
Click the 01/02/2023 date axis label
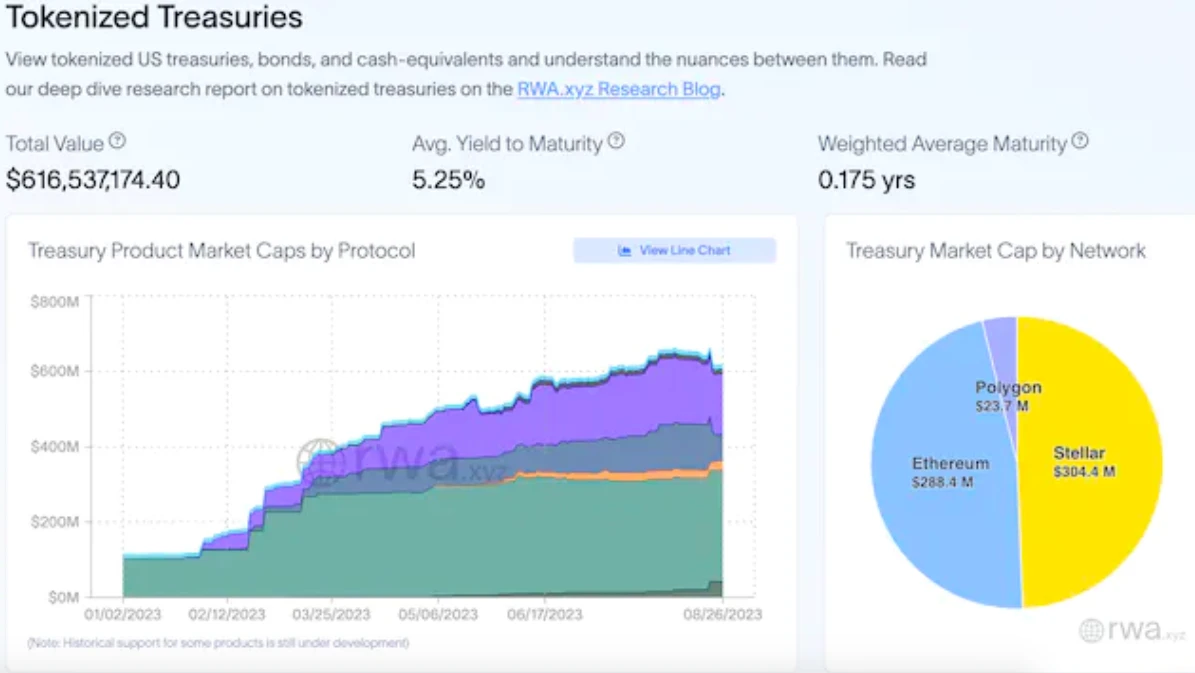[x=123, y=613]
